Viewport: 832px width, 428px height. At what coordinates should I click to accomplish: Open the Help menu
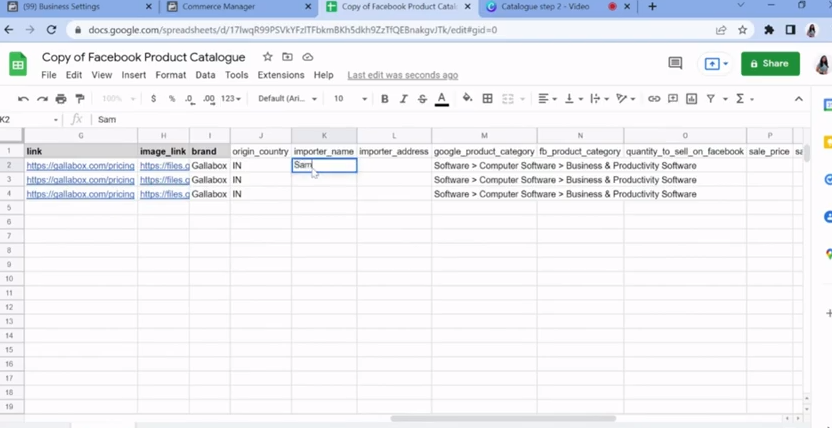(x=324, y=75)
